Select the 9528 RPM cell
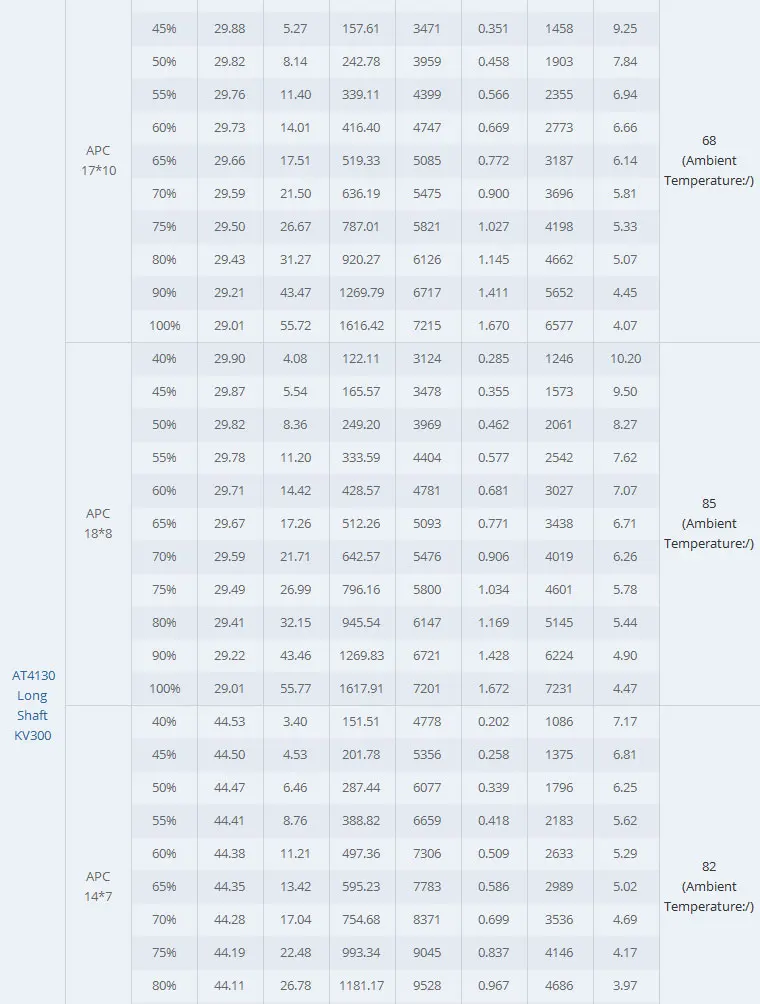 427,985
